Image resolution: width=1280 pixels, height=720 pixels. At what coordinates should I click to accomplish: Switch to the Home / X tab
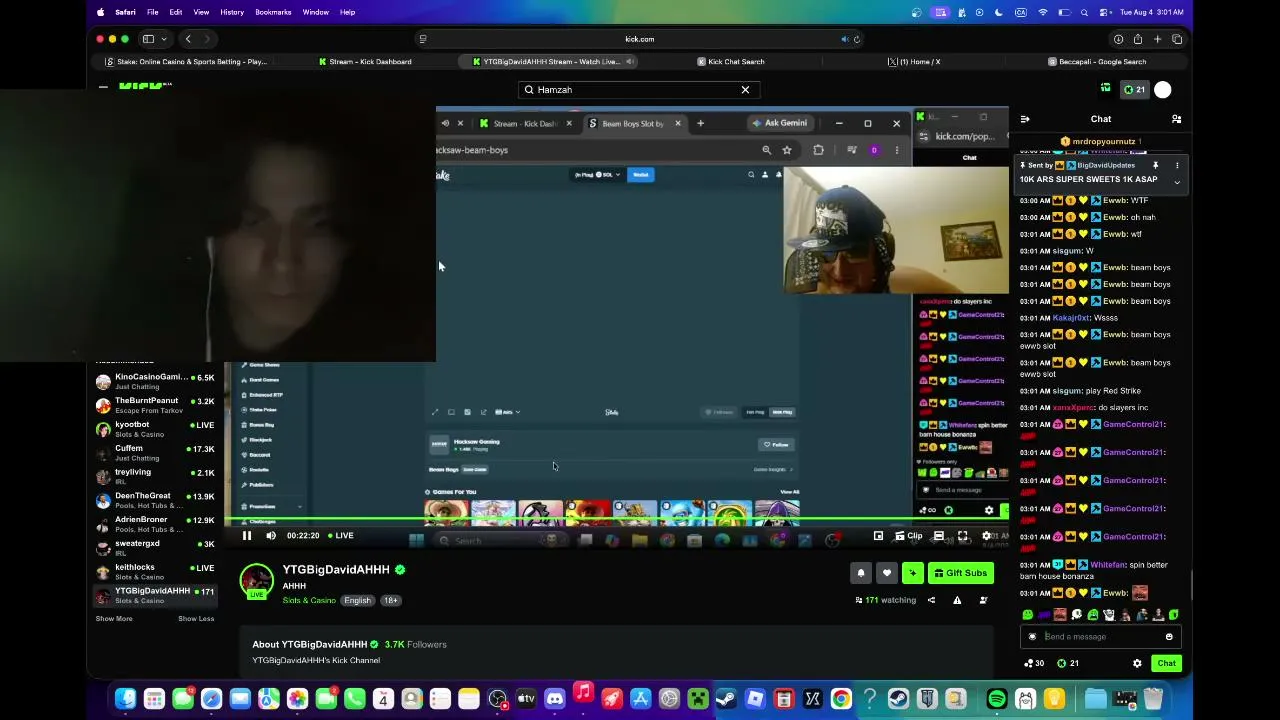point(914,62)
